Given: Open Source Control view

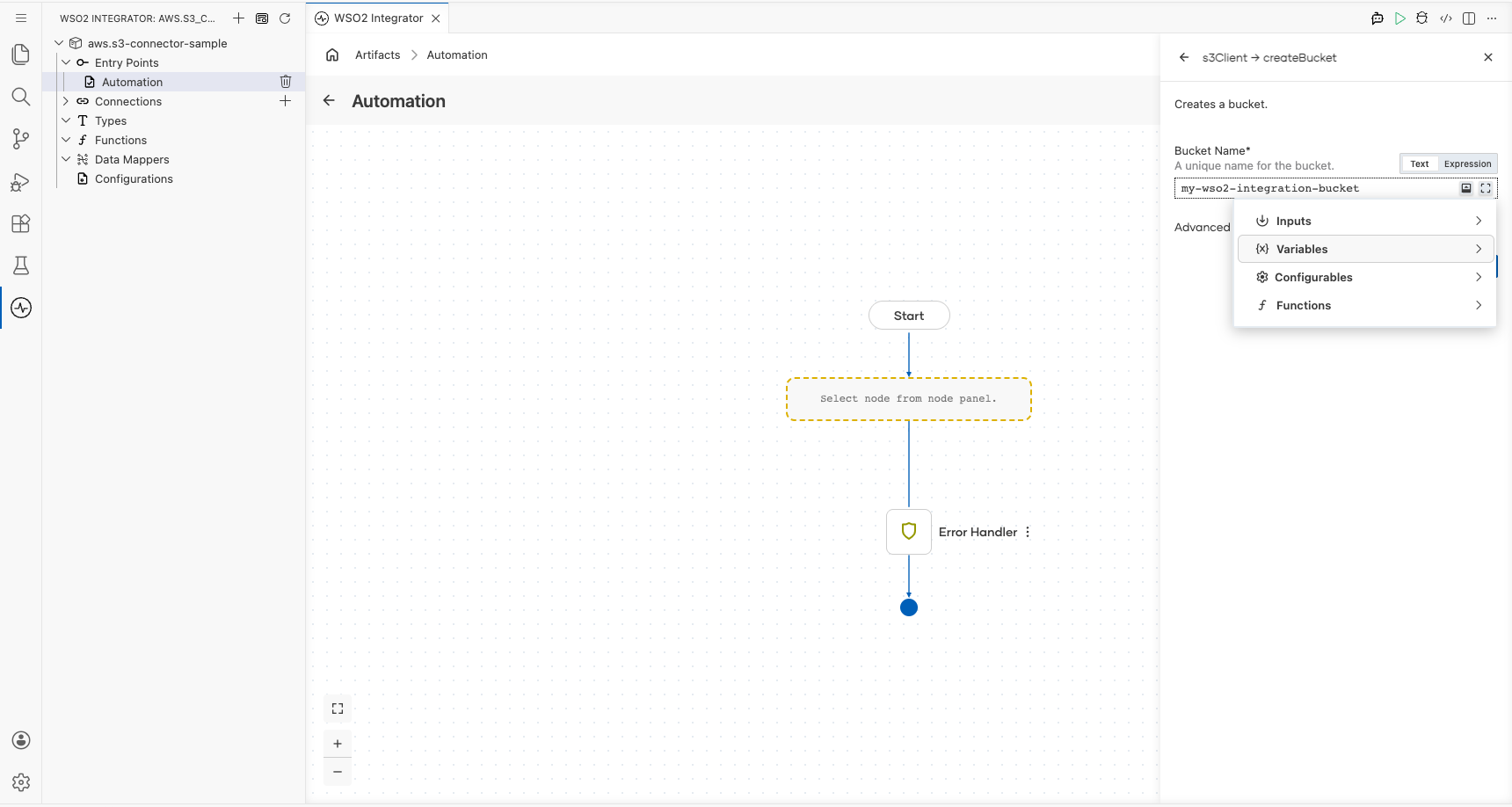Looking at the screenshot, I should point(21,138).
